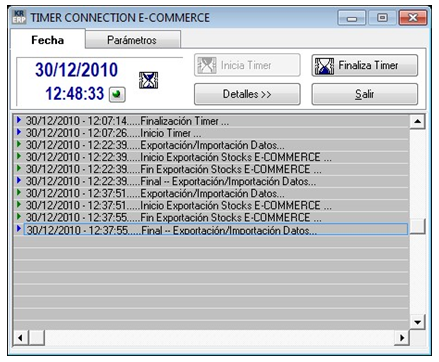Click the horizontal scrollbar thumb

(x=36, y=338)
